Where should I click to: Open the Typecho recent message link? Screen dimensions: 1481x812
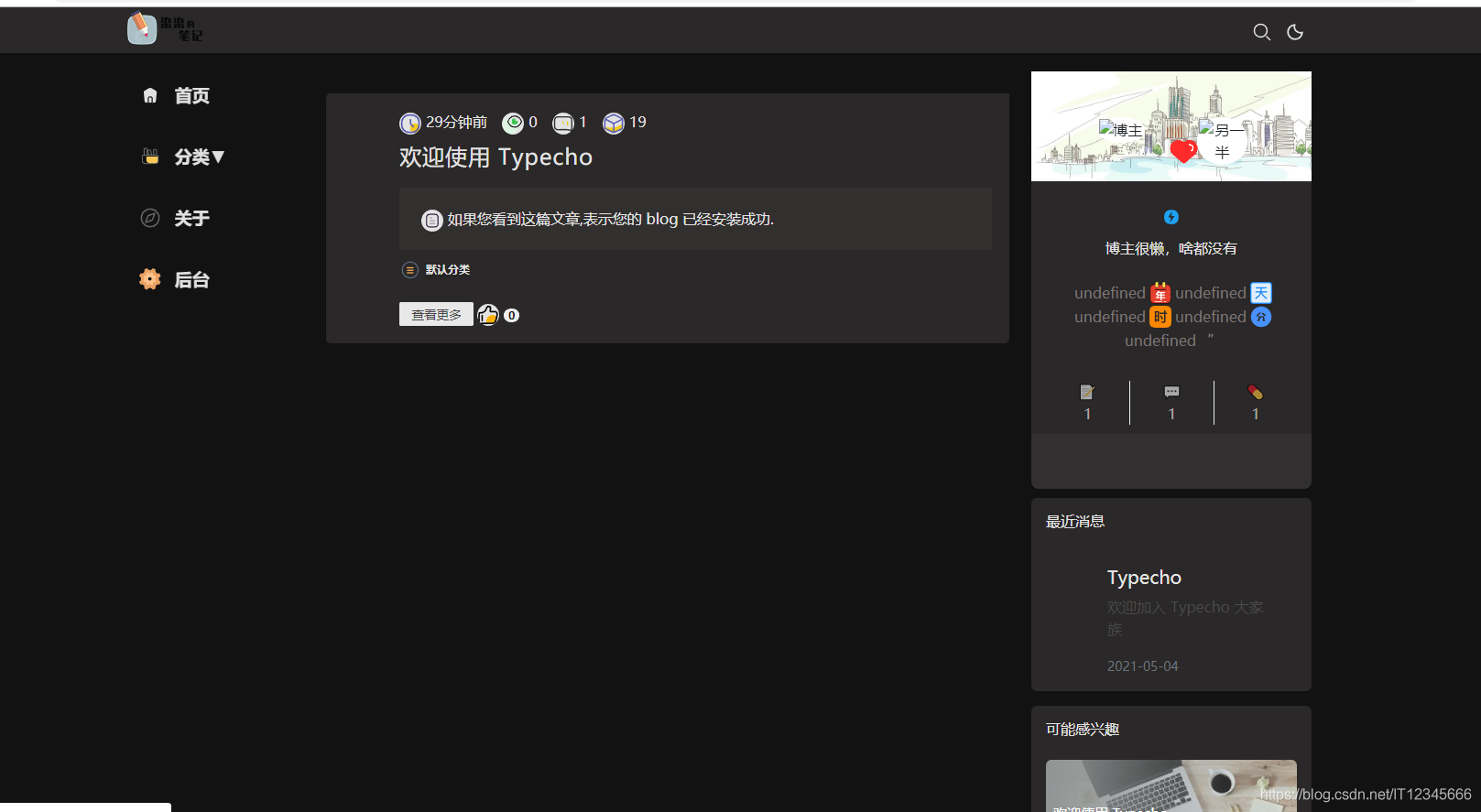point(1144,578)
